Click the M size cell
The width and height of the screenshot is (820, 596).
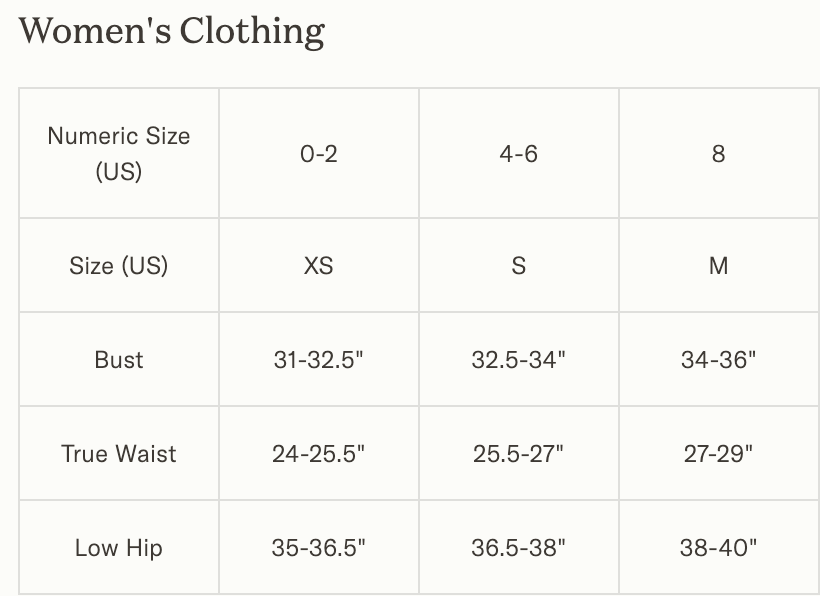coord(718,266)
